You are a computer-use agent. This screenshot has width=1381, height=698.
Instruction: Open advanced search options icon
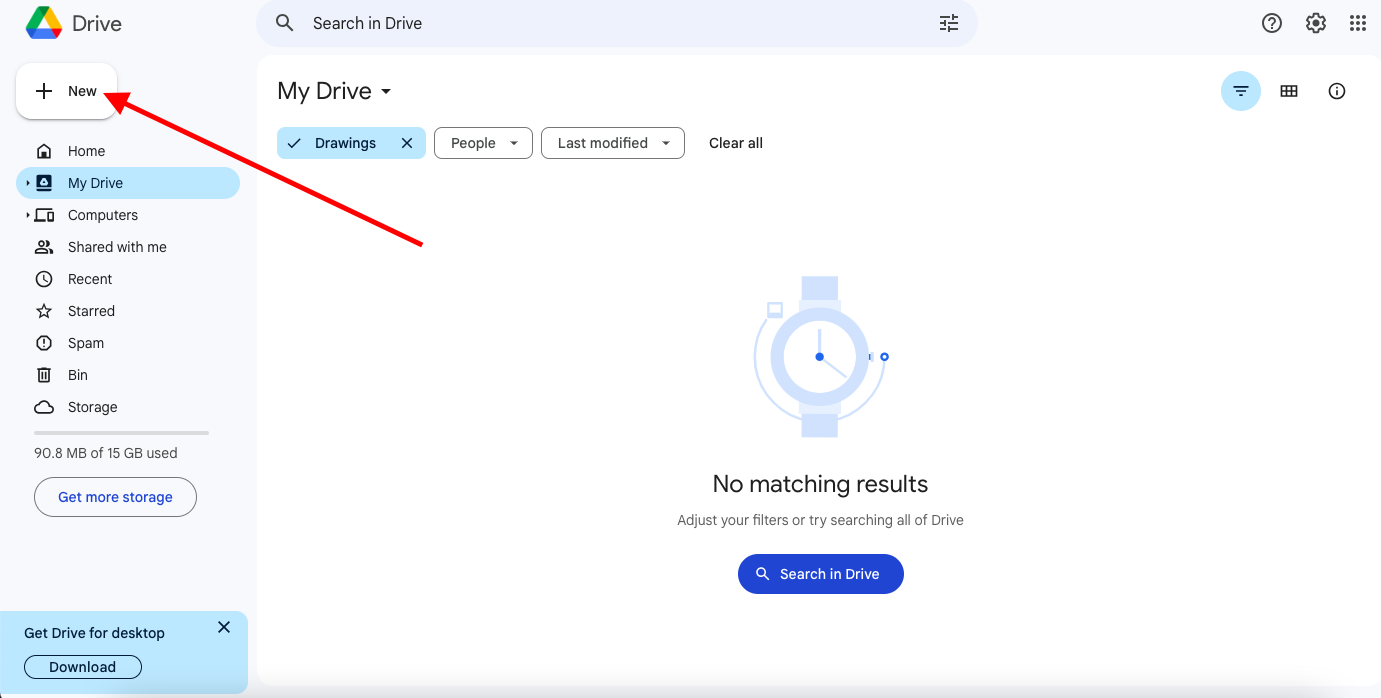tap(949, 23)
